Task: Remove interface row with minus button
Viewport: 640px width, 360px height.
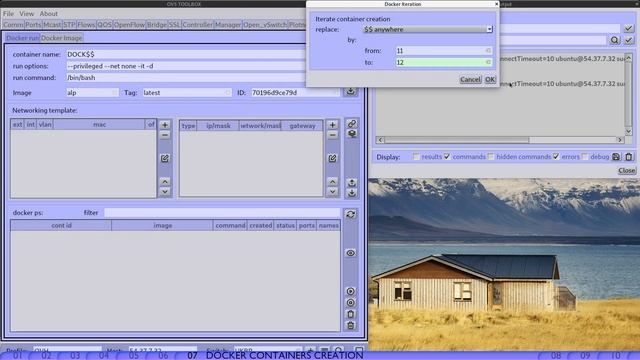Action: coord(165,135)
